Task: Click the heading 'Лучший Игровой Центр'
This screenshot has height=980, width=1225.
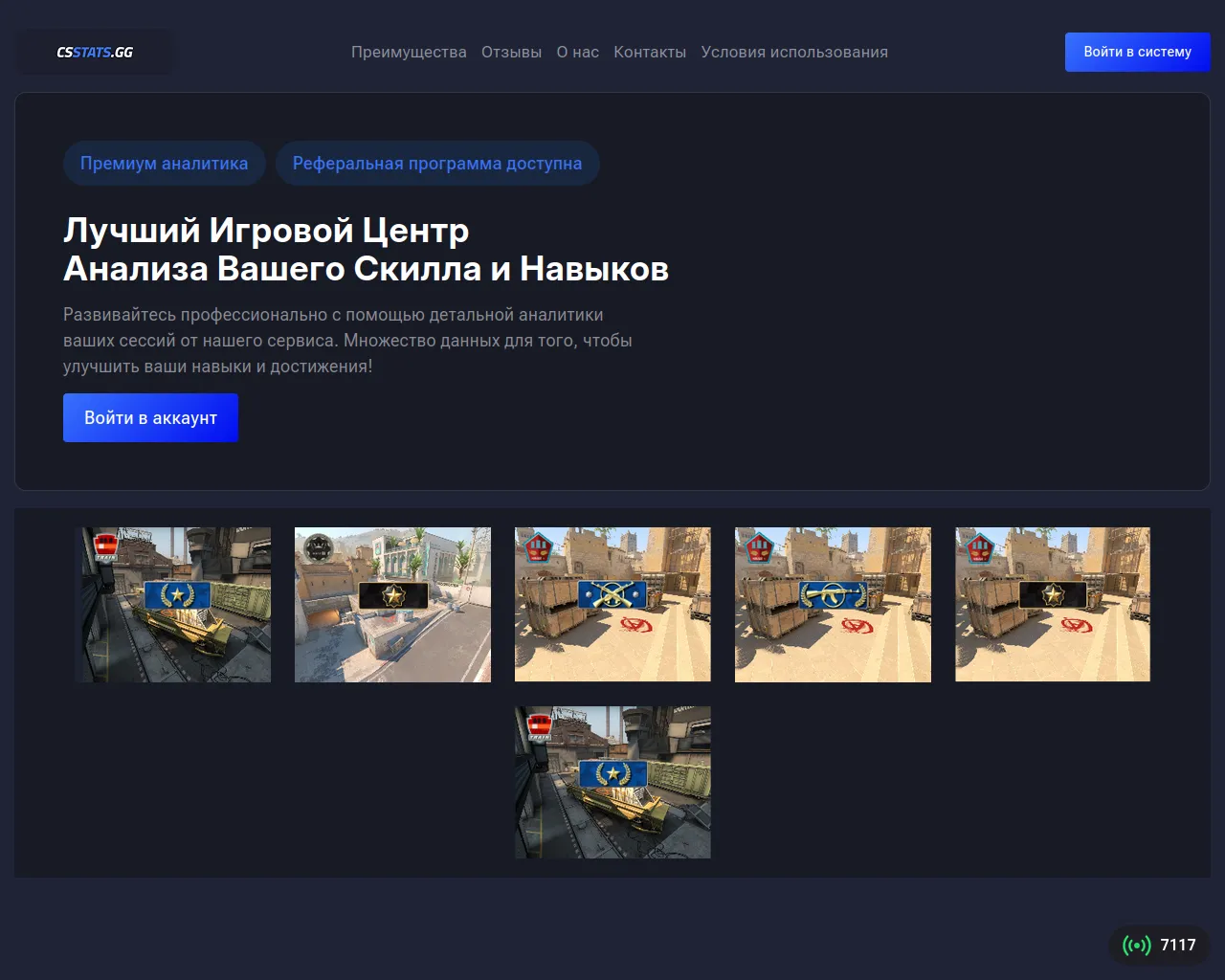Action: (x=266, y=231)
